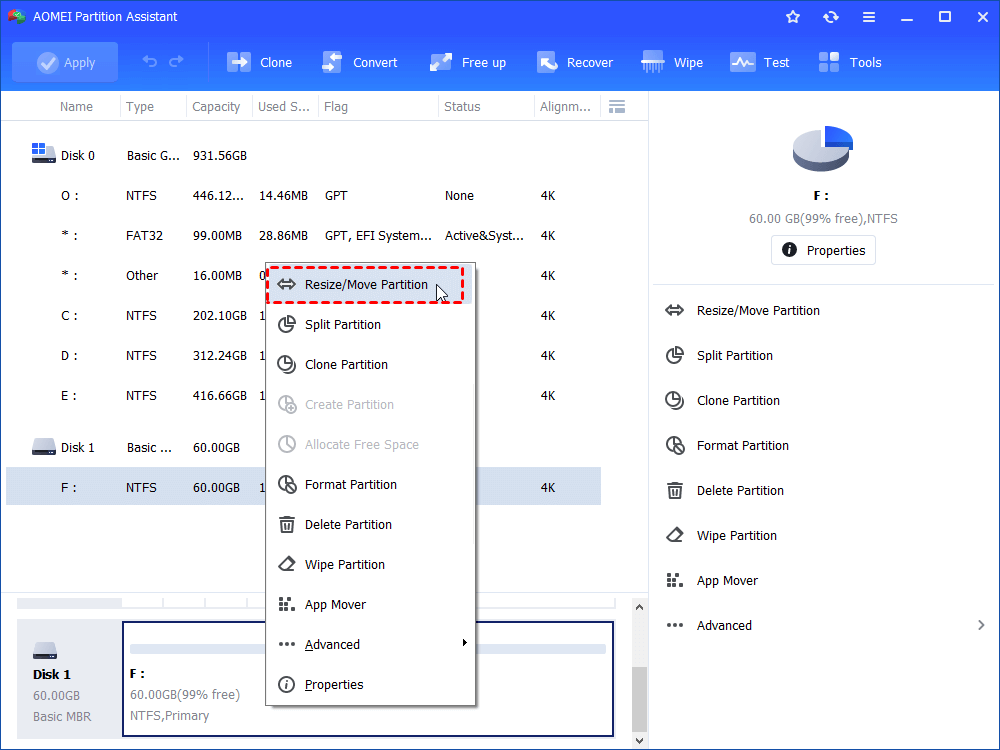Select Clone Partition in context menu
This screenshot has width=1000, height=750.
370,365
